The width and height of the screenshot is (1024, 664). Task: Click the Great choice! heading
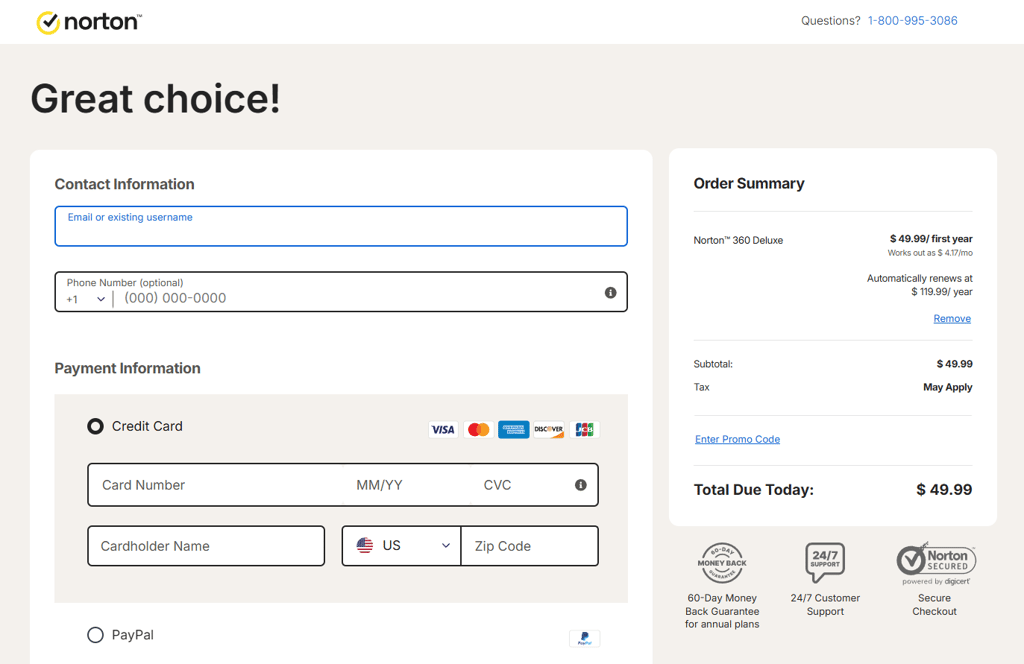point(155,99)
